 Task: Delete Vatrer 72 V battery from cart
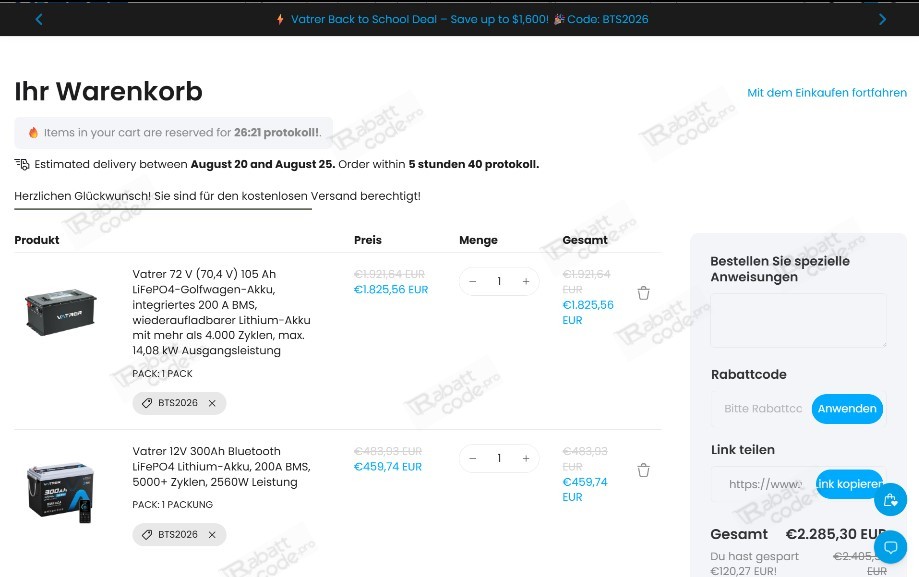[x=644, y=293]
